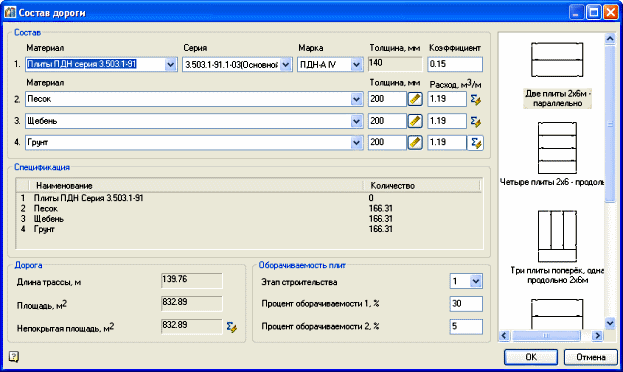The height and width of the screenshot is (372, 623).
Task: Expand the Щебень material dropdown
Action: [356, 121]
